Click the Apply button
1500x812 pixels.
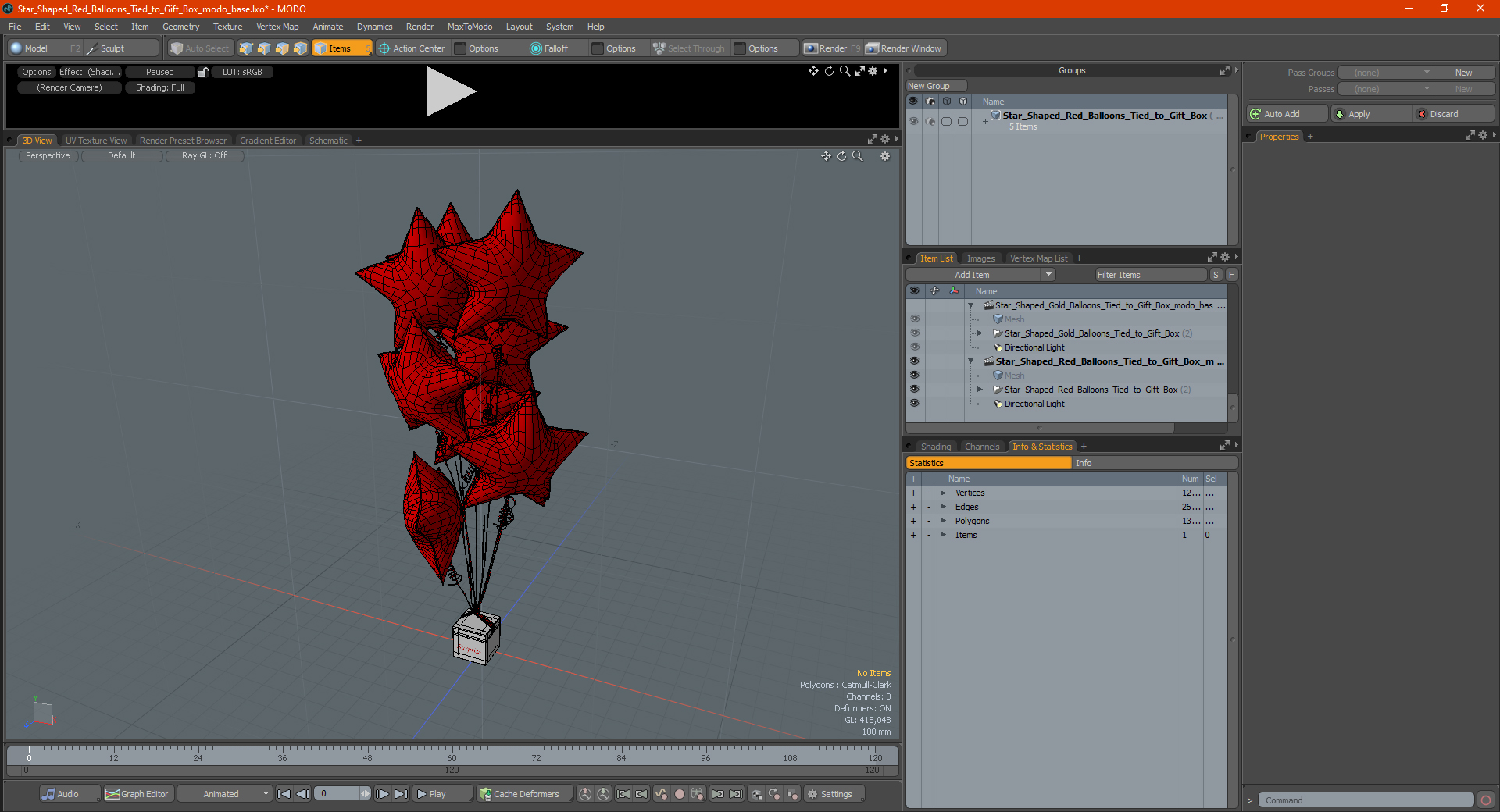(x=1371, y=114)
